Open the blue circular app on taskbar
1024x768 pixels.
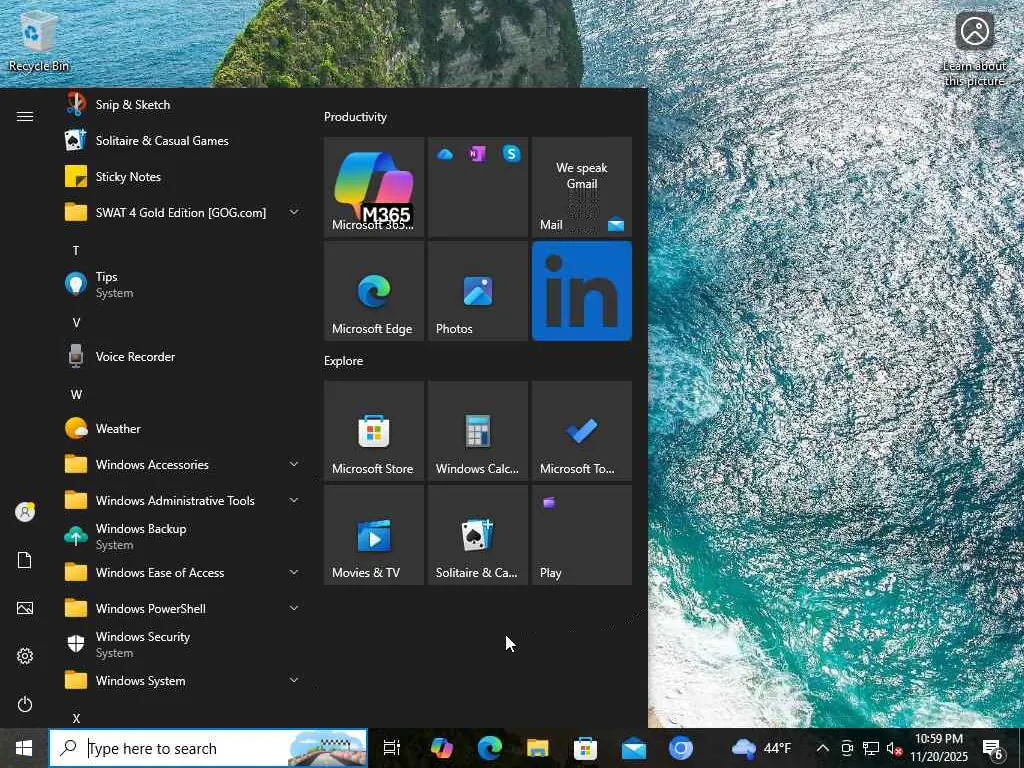click(x=680, y=748)
